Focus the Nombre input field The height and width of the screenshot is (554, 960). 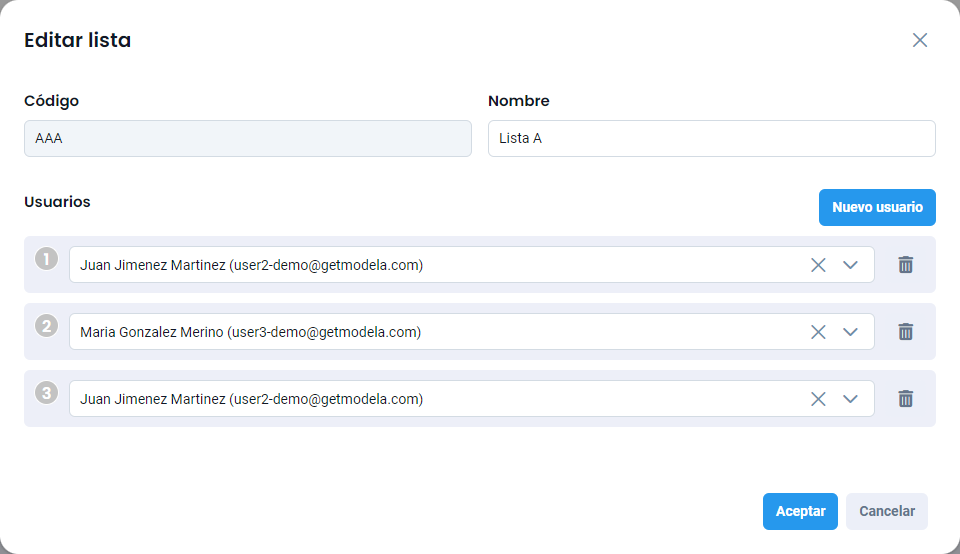pos(711,139)
